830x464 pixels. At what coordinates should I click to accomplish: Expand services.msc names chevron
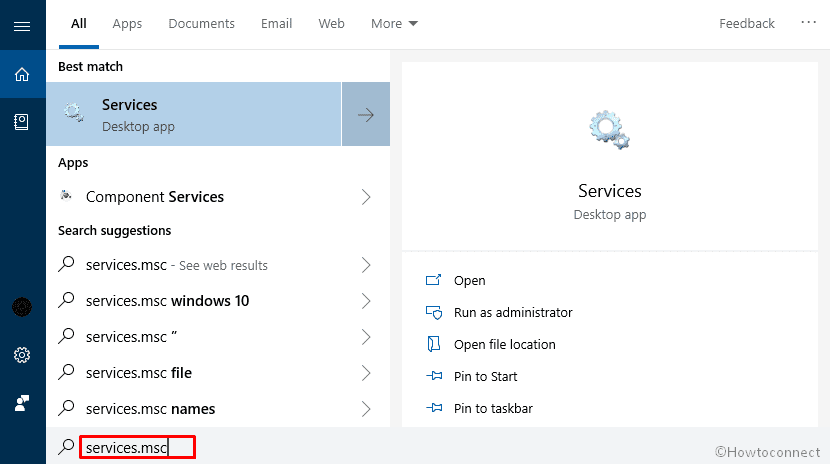(366, 408)
